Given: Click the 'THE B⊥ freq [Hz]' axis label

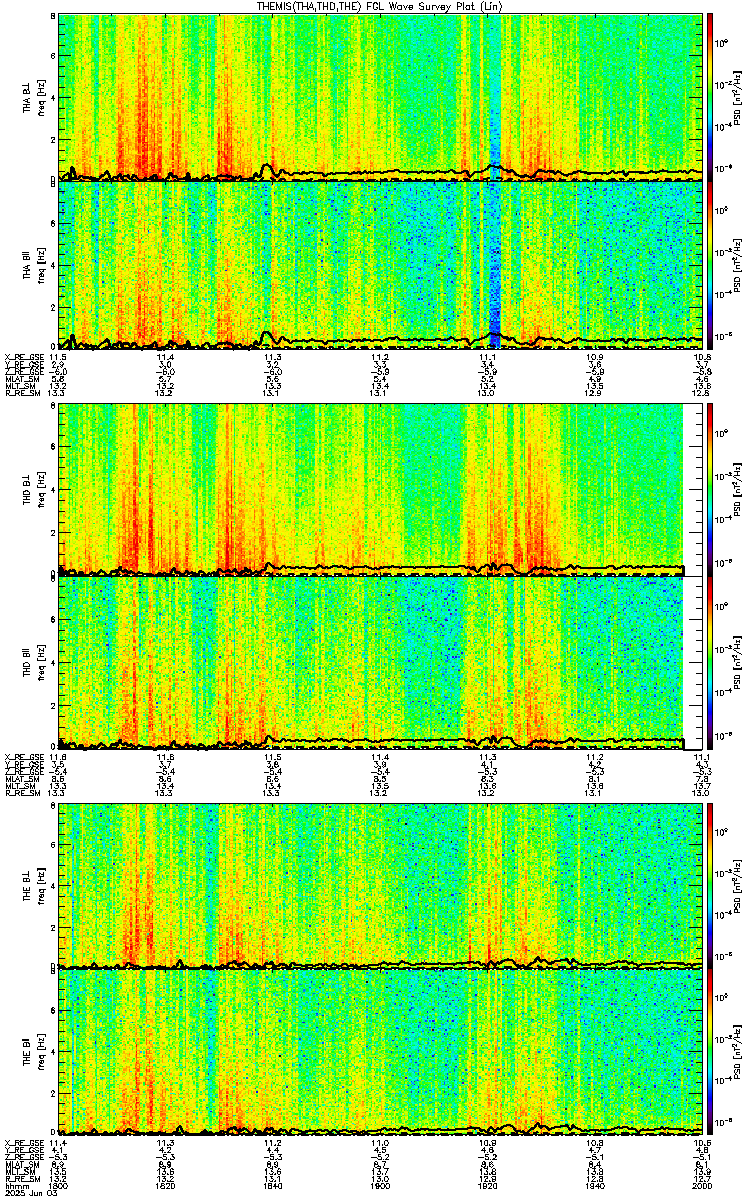Looking at the screenshot, I should click(34, 886).
